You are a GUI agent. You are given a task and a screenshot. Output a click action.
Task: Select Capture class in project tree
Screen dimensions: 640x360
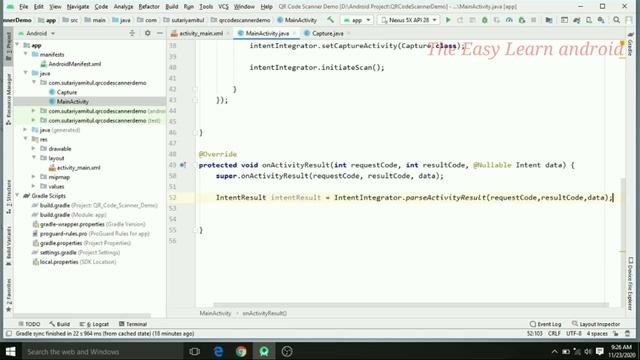tap(67, 92)
